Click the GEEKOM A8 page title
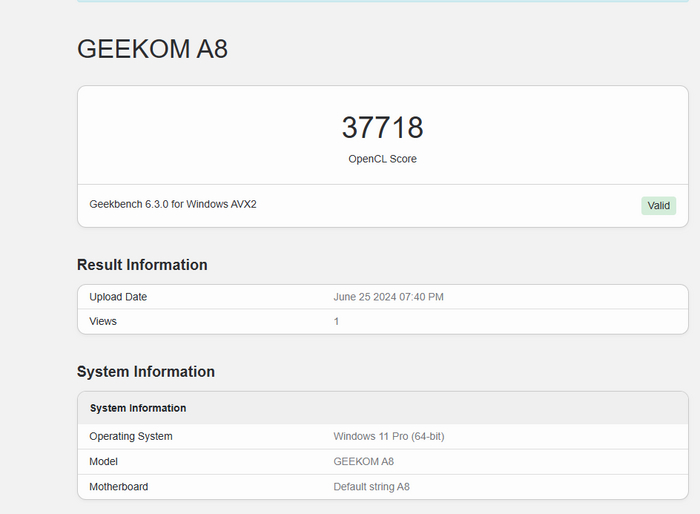Viewport: 700px width, 514px height. coord(152,49)
